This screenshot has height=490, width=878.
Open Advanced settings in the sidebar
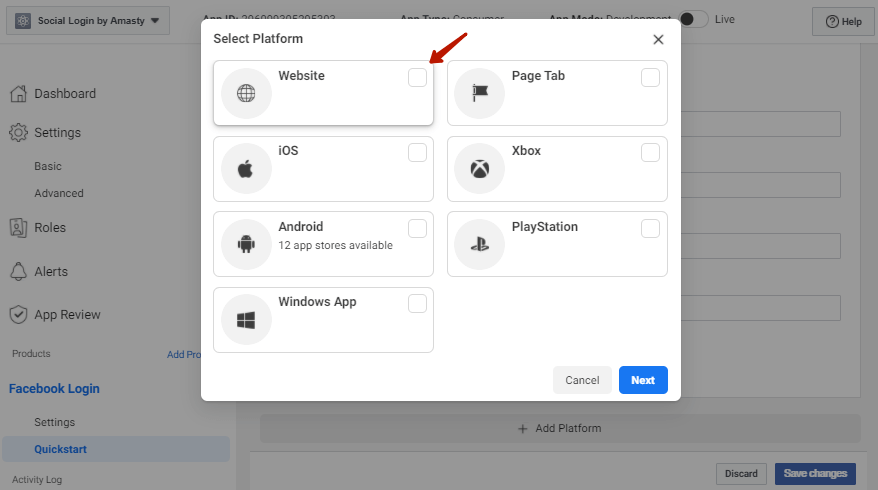[59, 193]
